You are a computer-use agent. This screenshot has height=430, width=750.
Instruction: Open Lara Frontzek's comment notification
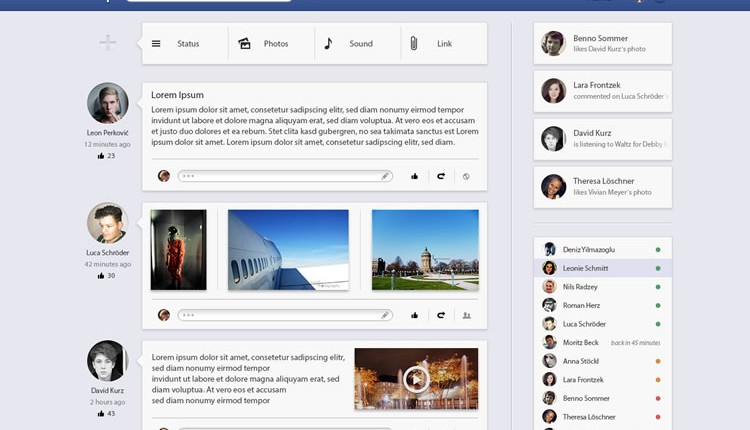point(602,91)
